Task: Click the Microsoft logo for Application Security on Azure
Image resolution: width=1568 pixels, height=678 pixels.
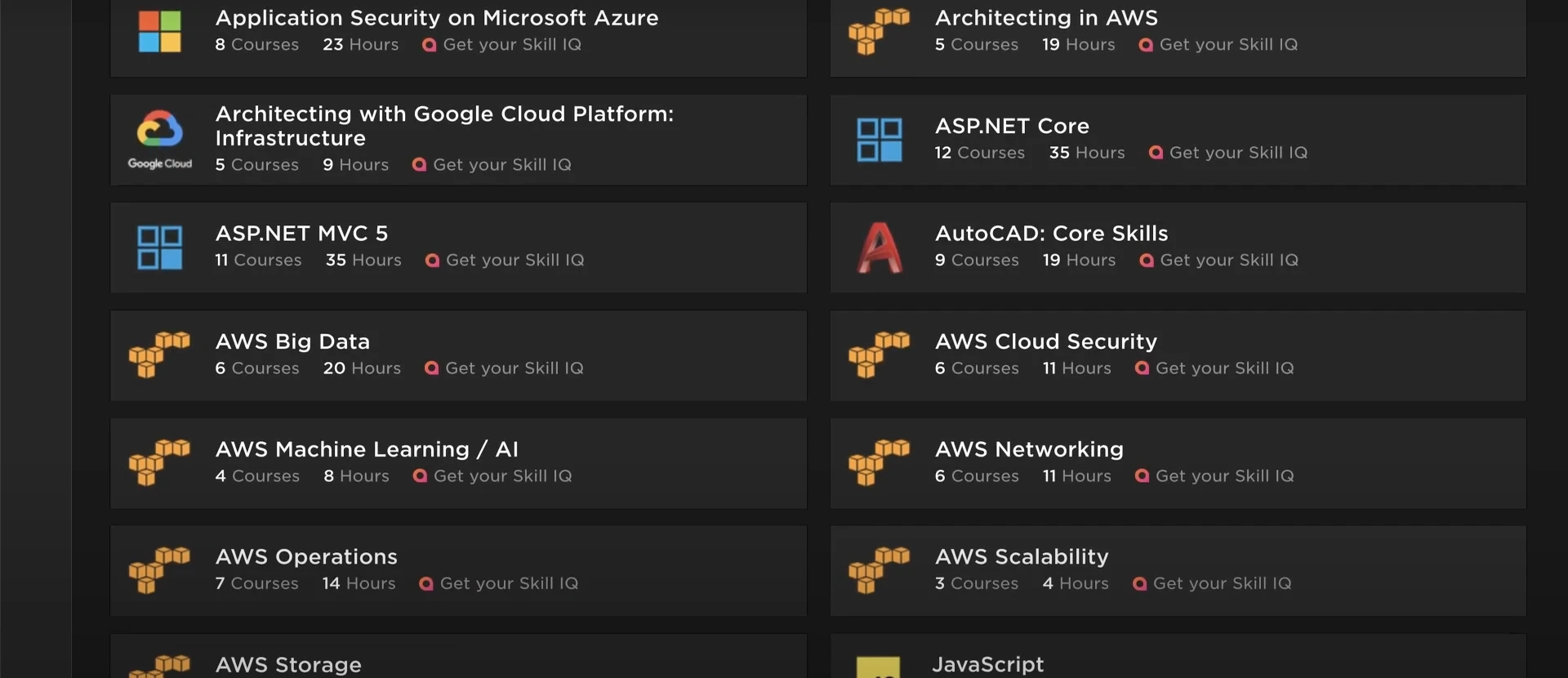Action: (x=160, y=31)
